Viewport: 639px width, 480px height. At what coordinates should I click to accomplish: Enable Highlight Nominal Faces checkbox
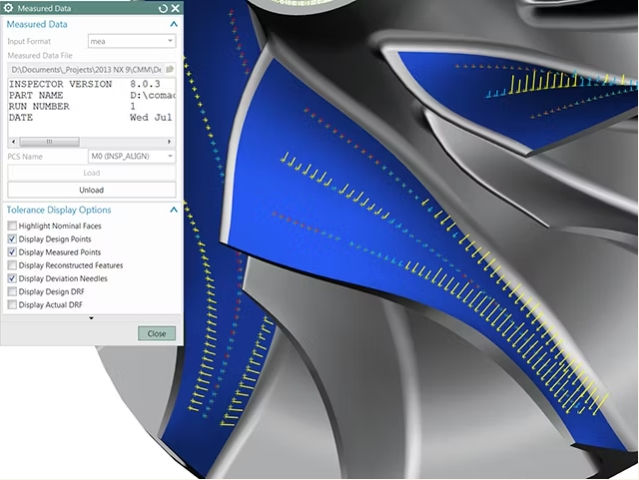[x=12, y=227]
